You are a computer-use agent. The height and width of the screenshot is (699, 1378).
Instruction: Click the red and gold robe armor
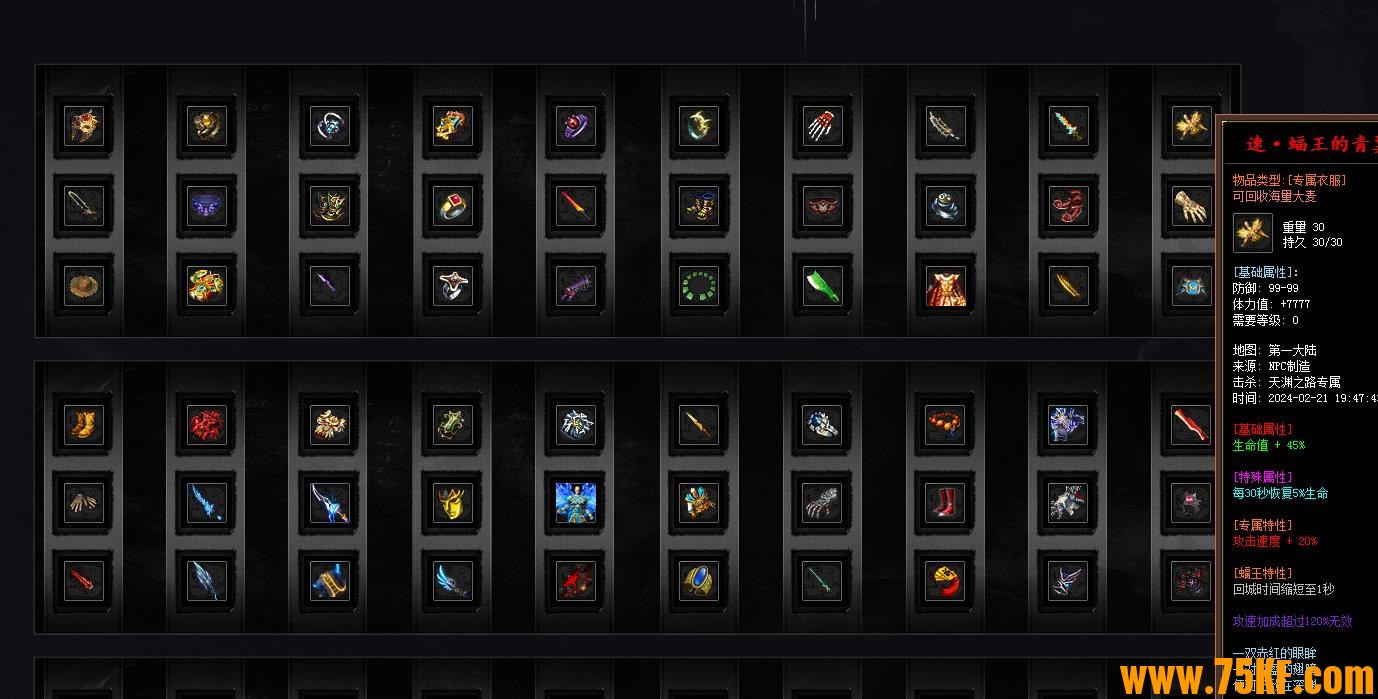click(945, 286)
